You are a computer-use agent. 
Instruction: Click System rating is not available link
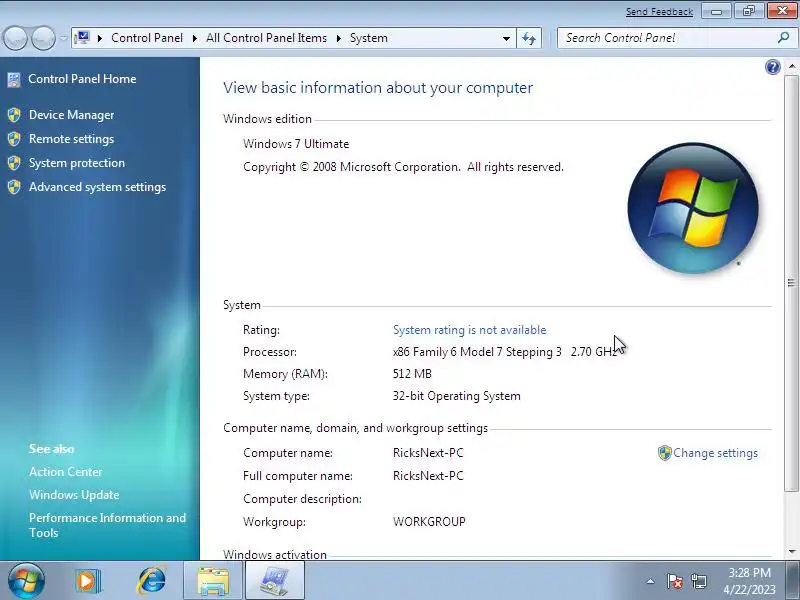pyautogui.click(x=469, y=330)
